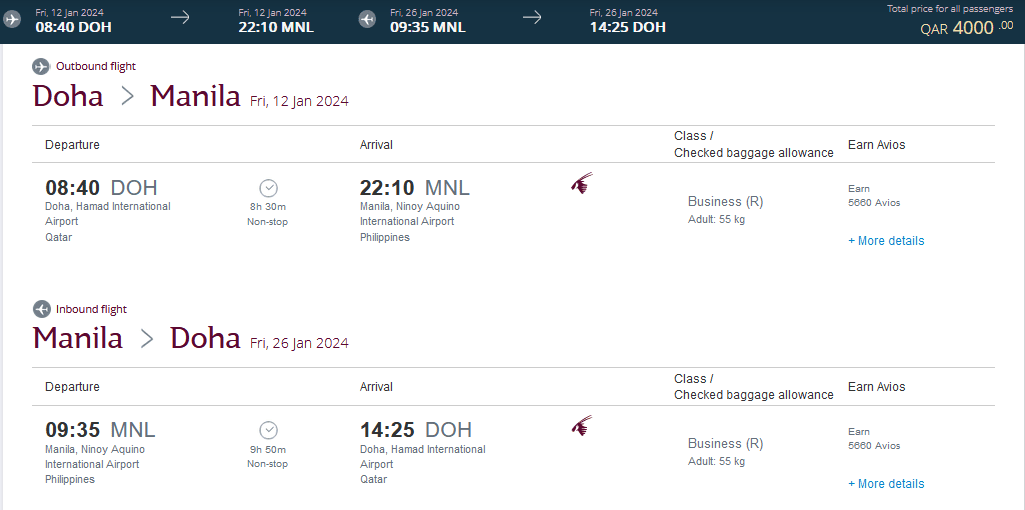Screen dimensions: 1025x510
Task: Click the Philippines link under inbound departure
Action: click(70, 479)
